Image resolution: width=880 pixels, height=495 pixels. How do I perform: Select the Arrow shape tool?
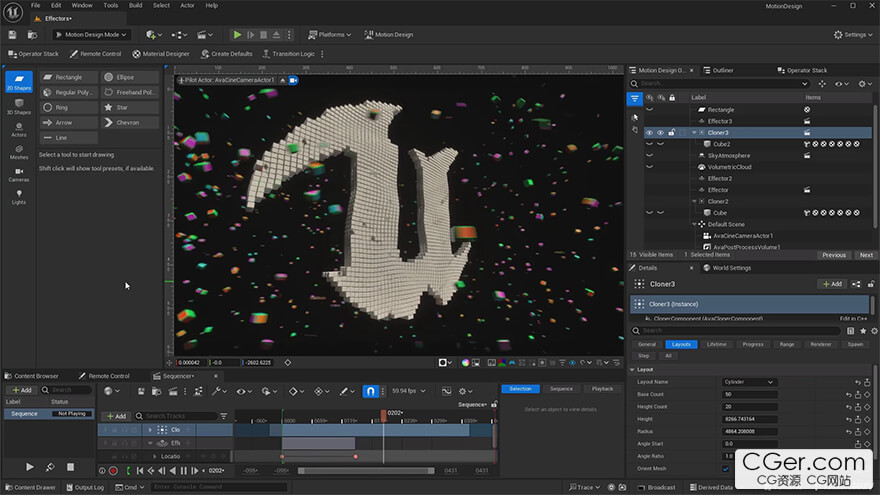(x=69, y=122)
